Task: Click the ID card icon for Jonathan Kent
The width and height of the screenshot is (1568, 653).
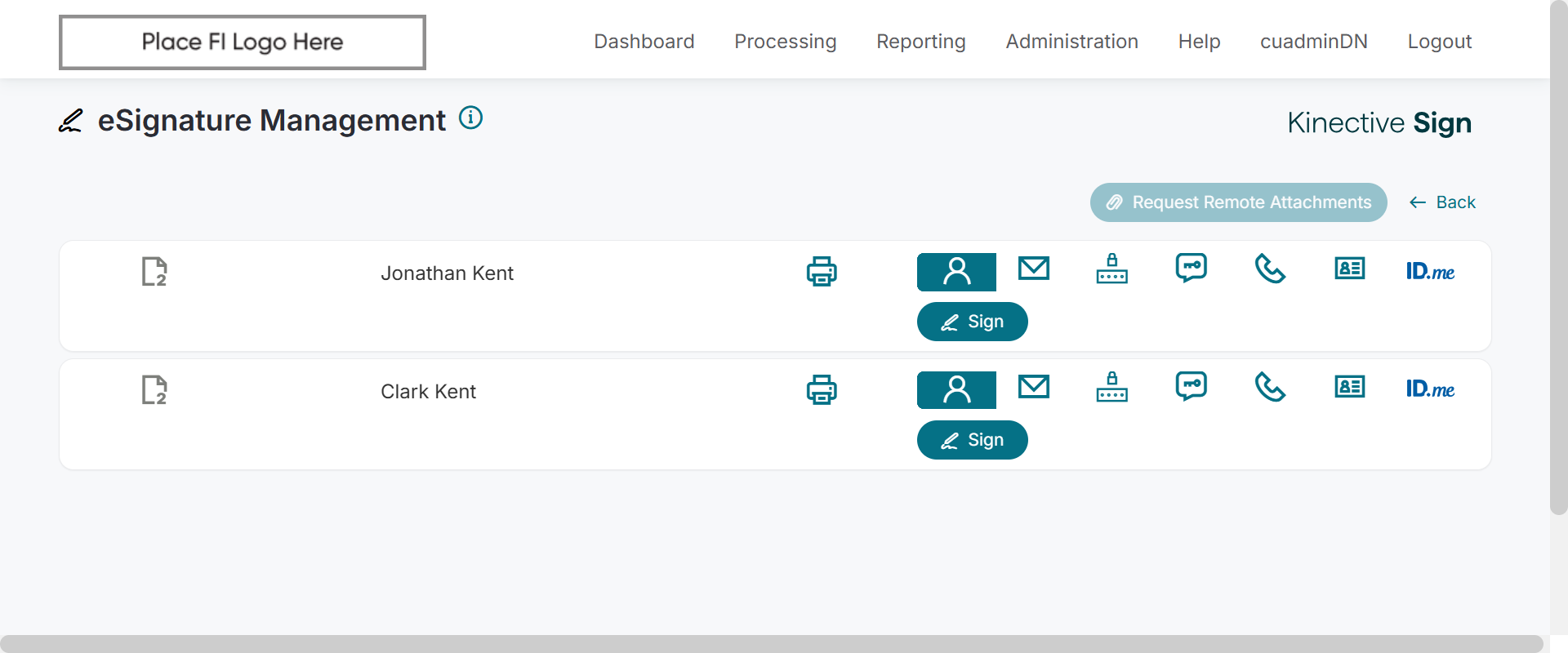Action: pyautogui.click(x=1349, y=269)
